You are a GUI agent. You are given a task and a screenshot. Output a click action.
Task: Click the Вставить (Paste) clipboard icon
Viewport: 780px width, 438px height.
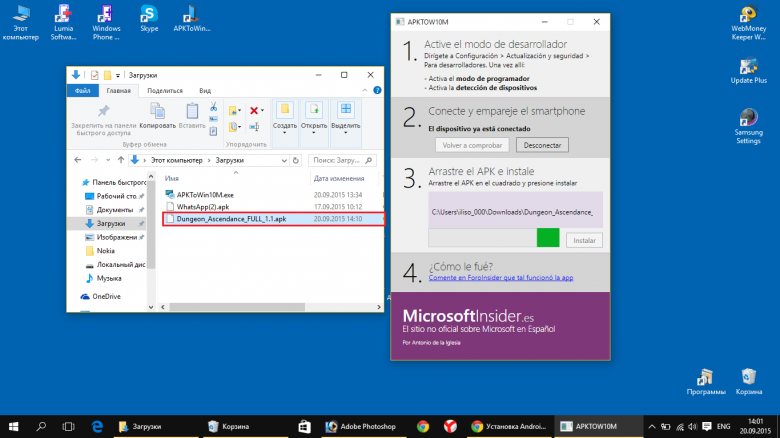pyautogui.click(x=192, y=110)
